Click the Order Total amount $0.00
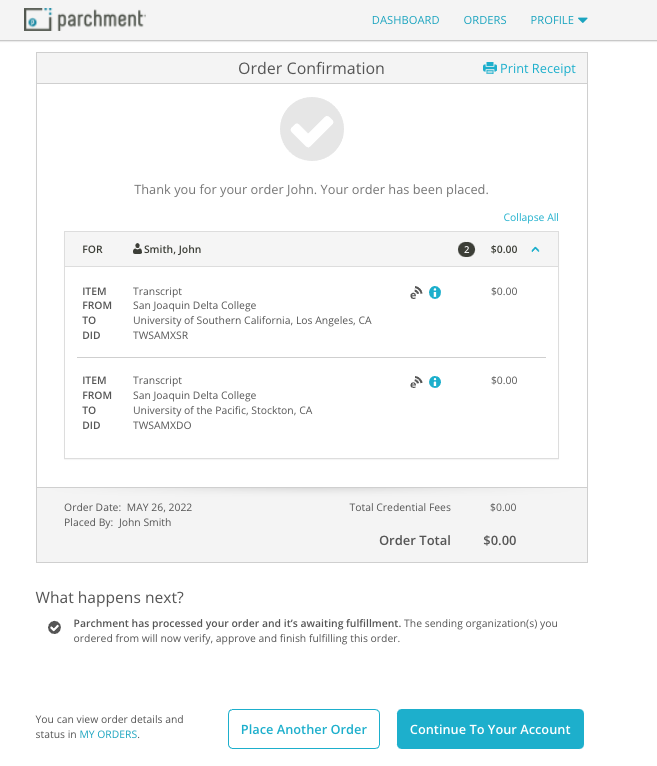Viewport: 657px width, 766px height. tap(500, 540)
